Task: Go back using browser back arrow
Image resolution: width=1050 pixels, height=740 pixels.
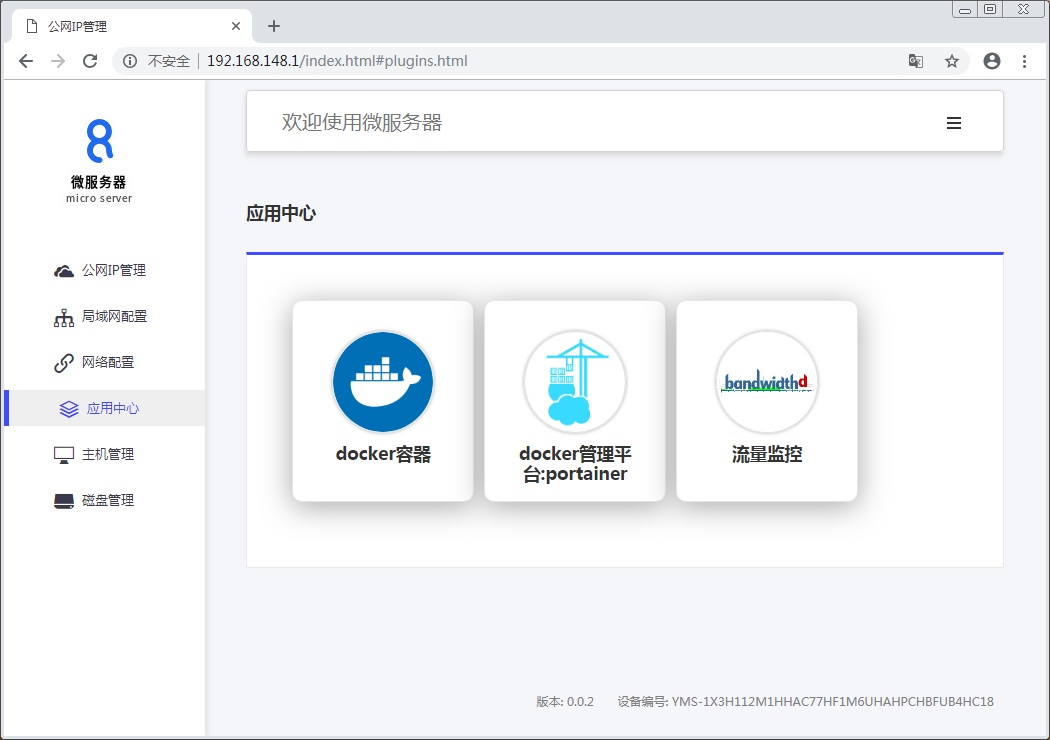Action: [x=26, y=61]
